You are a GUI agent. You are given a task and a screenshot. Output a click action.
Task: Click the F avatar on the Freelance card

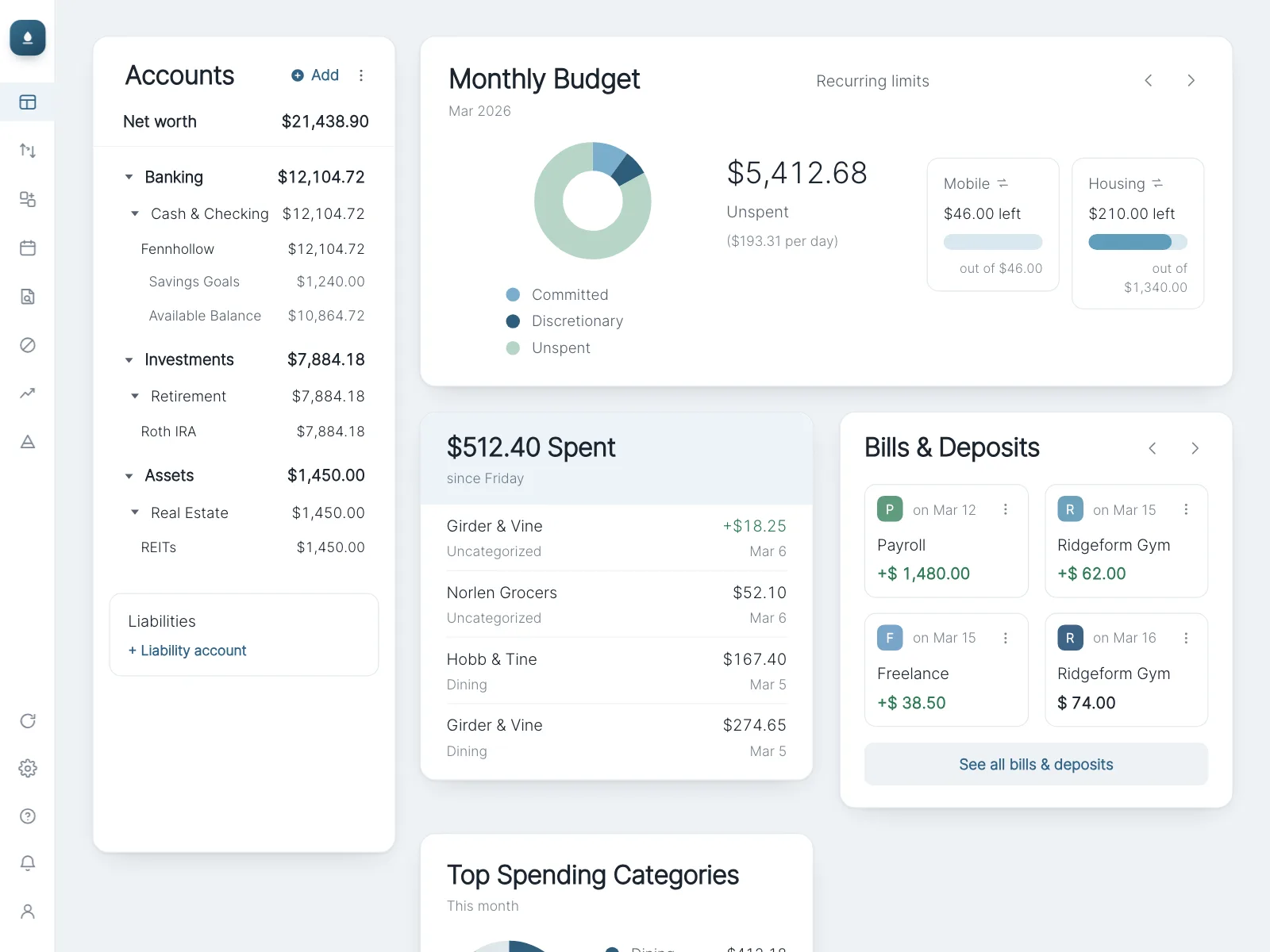coord(890,638)
